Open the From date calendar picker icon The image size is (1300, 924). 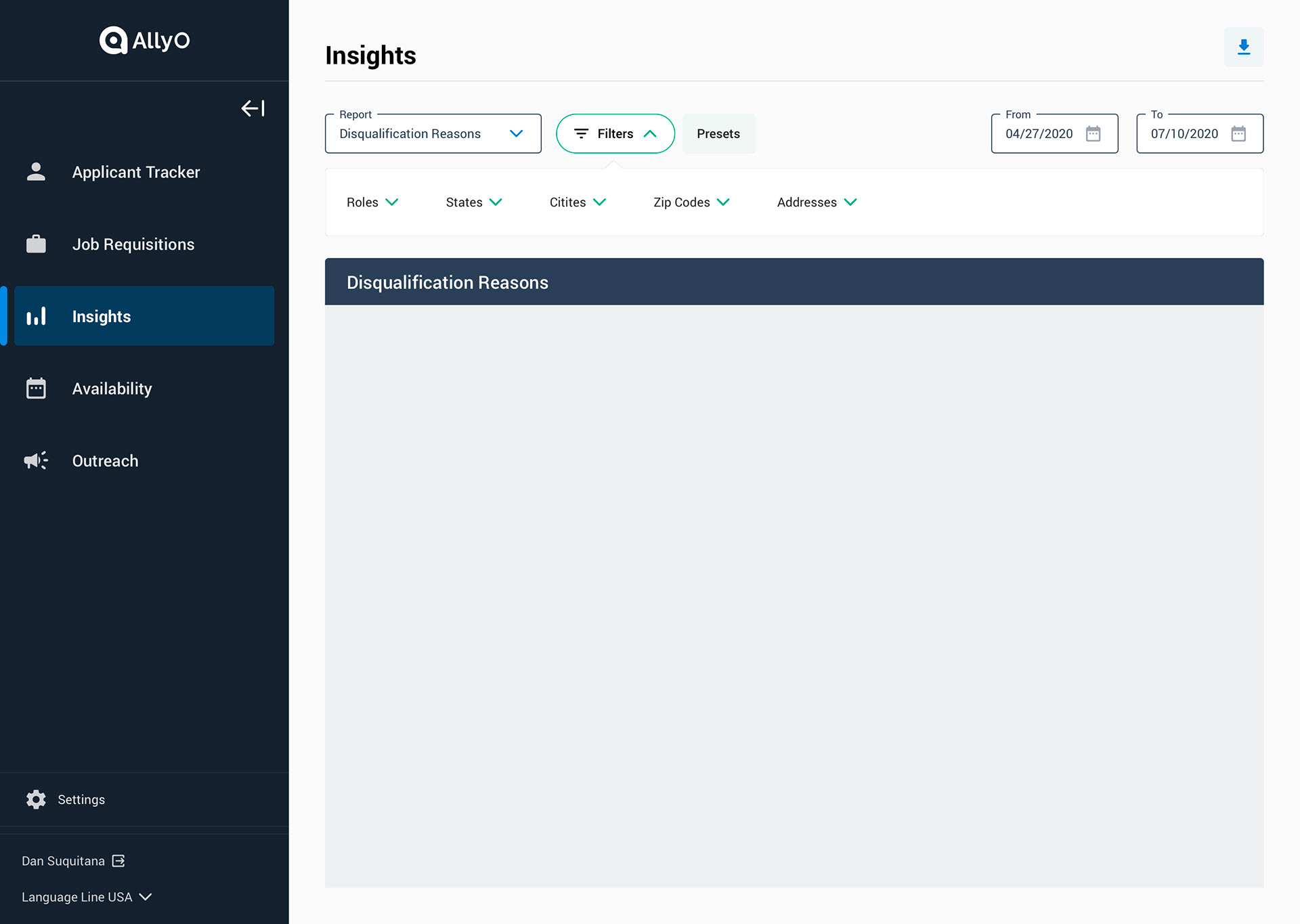(1093, 133)
